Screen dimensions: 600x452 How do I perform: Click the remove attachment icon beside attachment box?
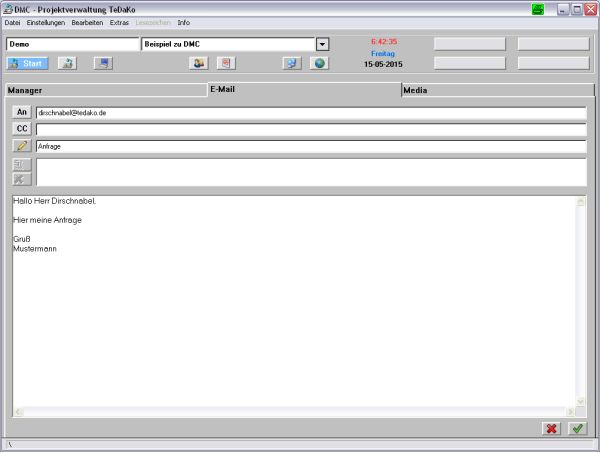[22, 179]
